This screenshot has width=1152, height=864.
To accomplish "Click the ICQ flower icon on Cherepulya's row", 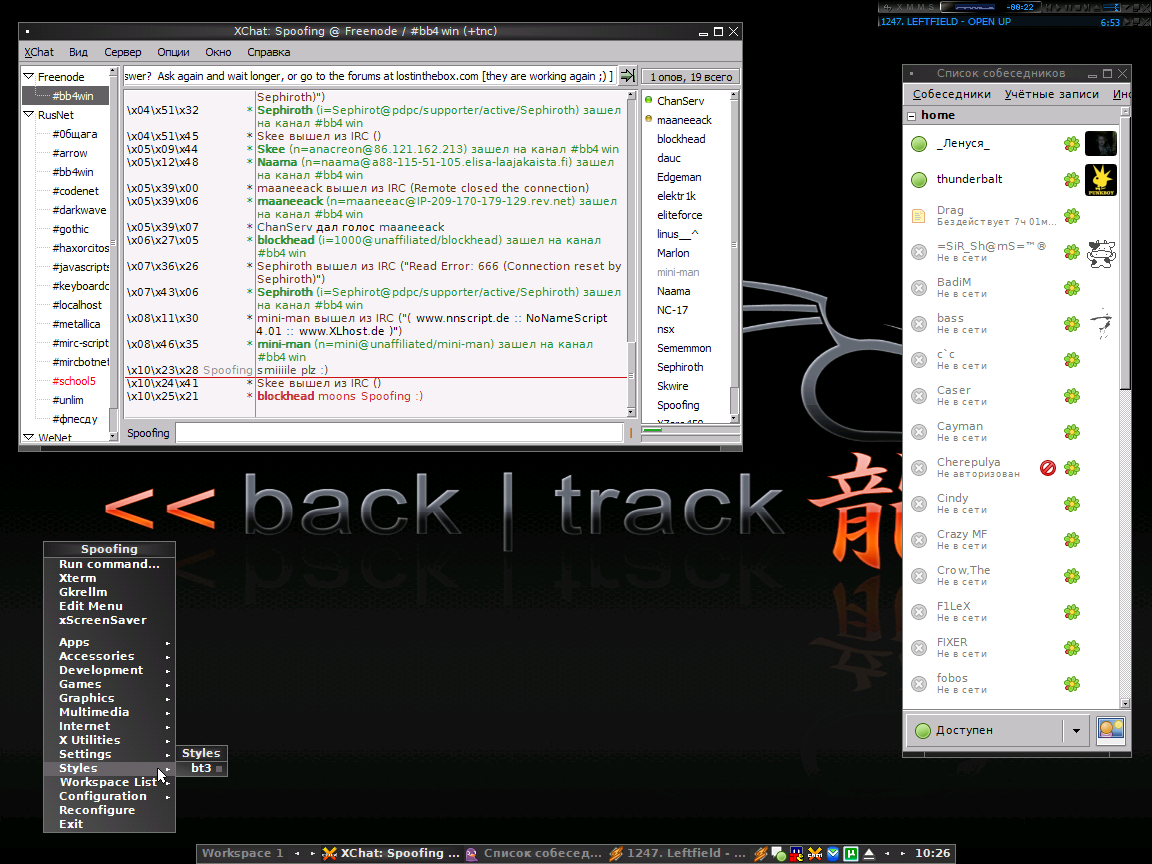I will [x=1073, y=468].
